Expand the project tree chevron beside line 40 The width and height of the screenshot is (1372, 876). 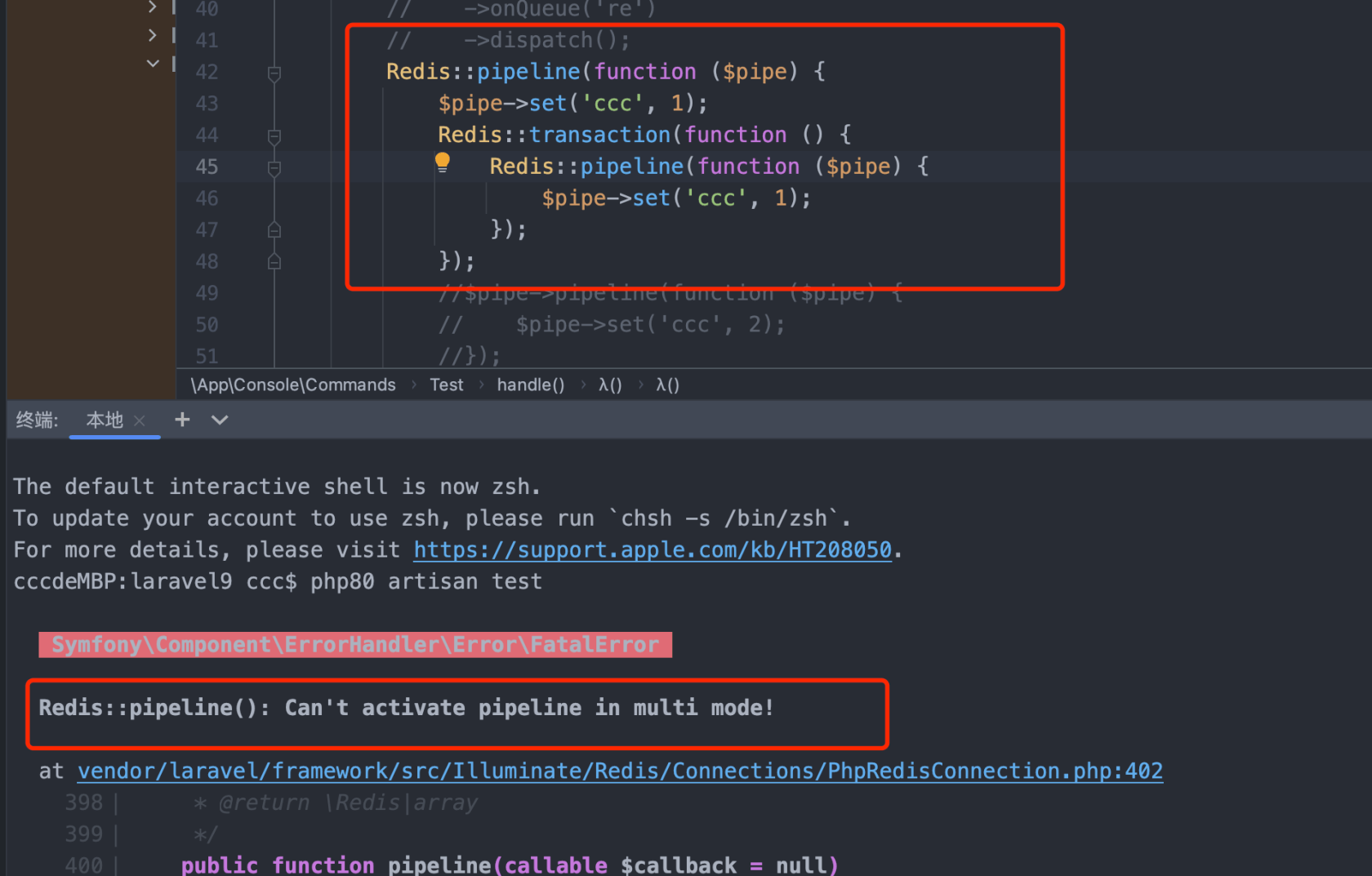coord(152,7)
